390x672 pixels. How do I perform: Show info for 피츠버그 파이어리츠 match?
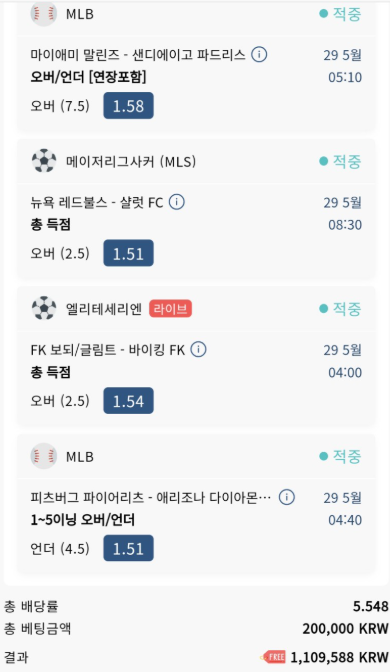click(287, 497)
